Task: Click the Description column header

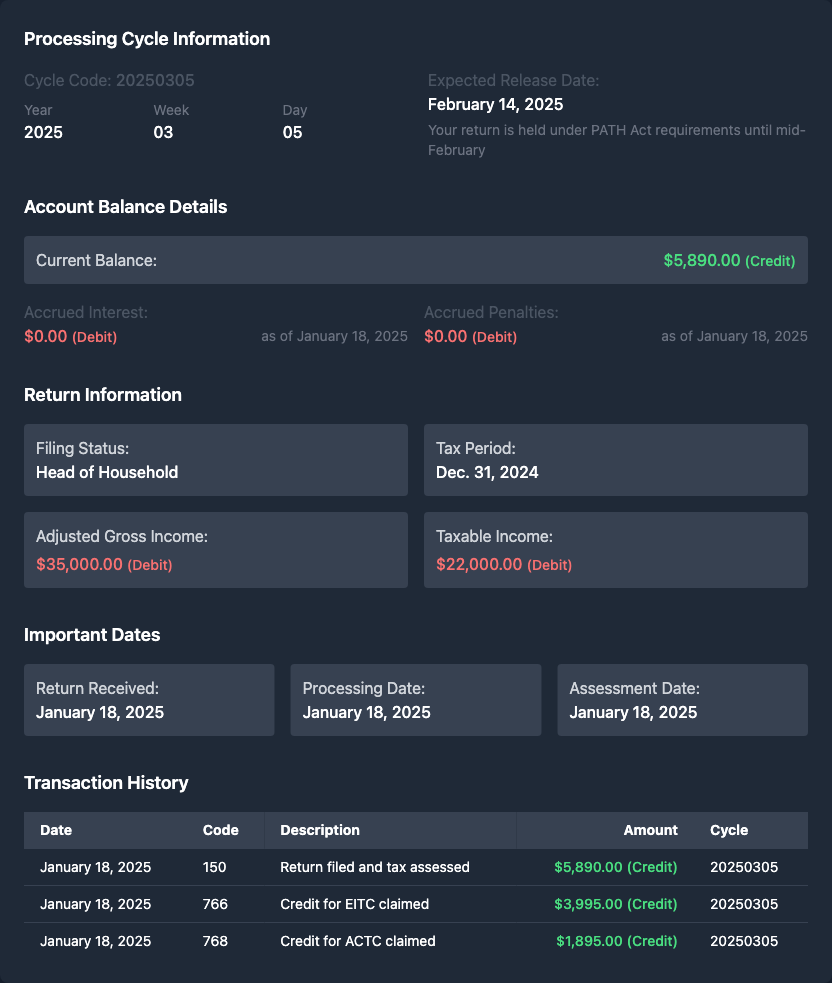Action: coord(320,830)
